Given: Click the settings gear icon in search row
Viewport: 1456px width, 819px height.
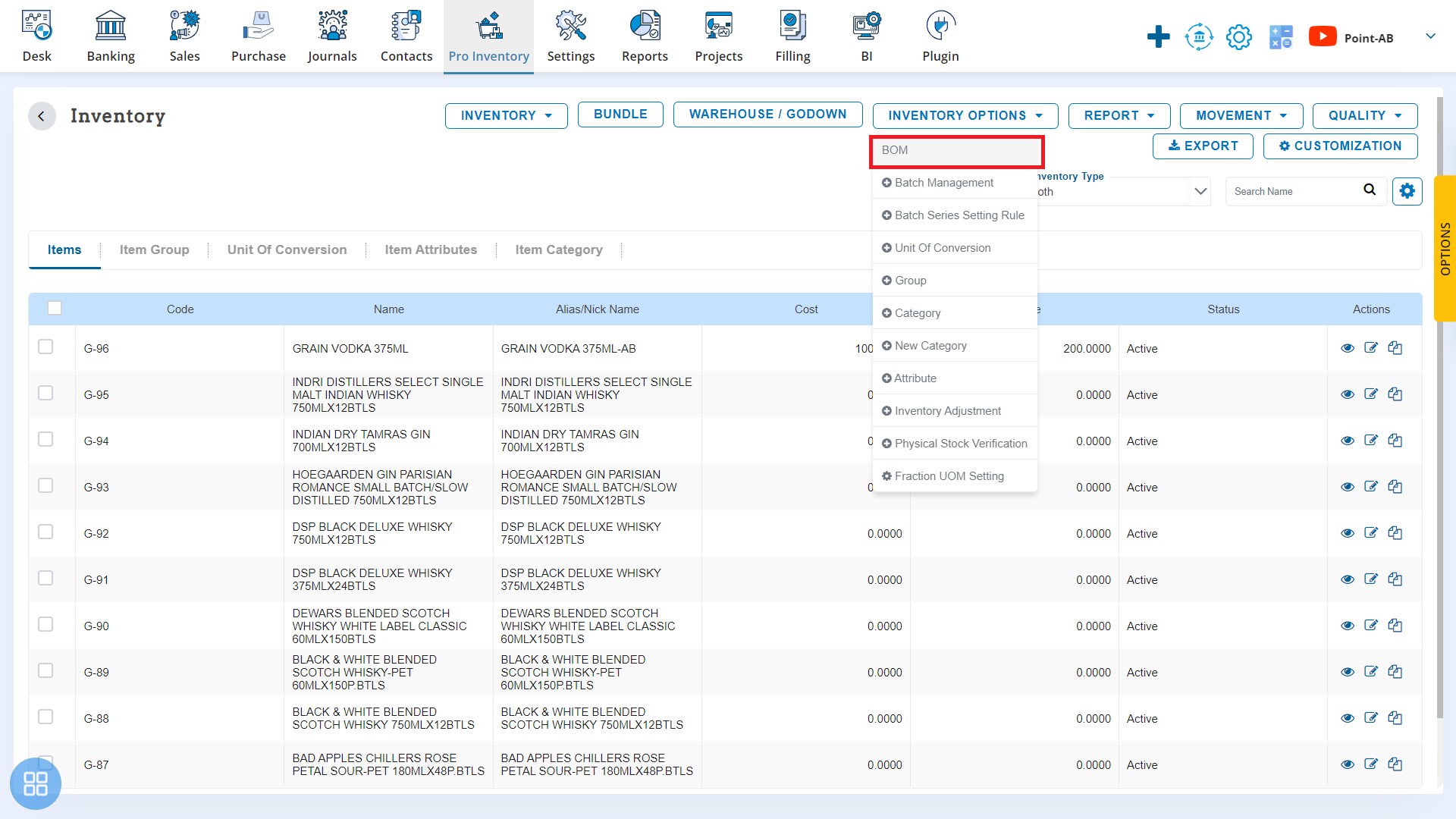Looking at the screenshot, I should (1408, 191).
